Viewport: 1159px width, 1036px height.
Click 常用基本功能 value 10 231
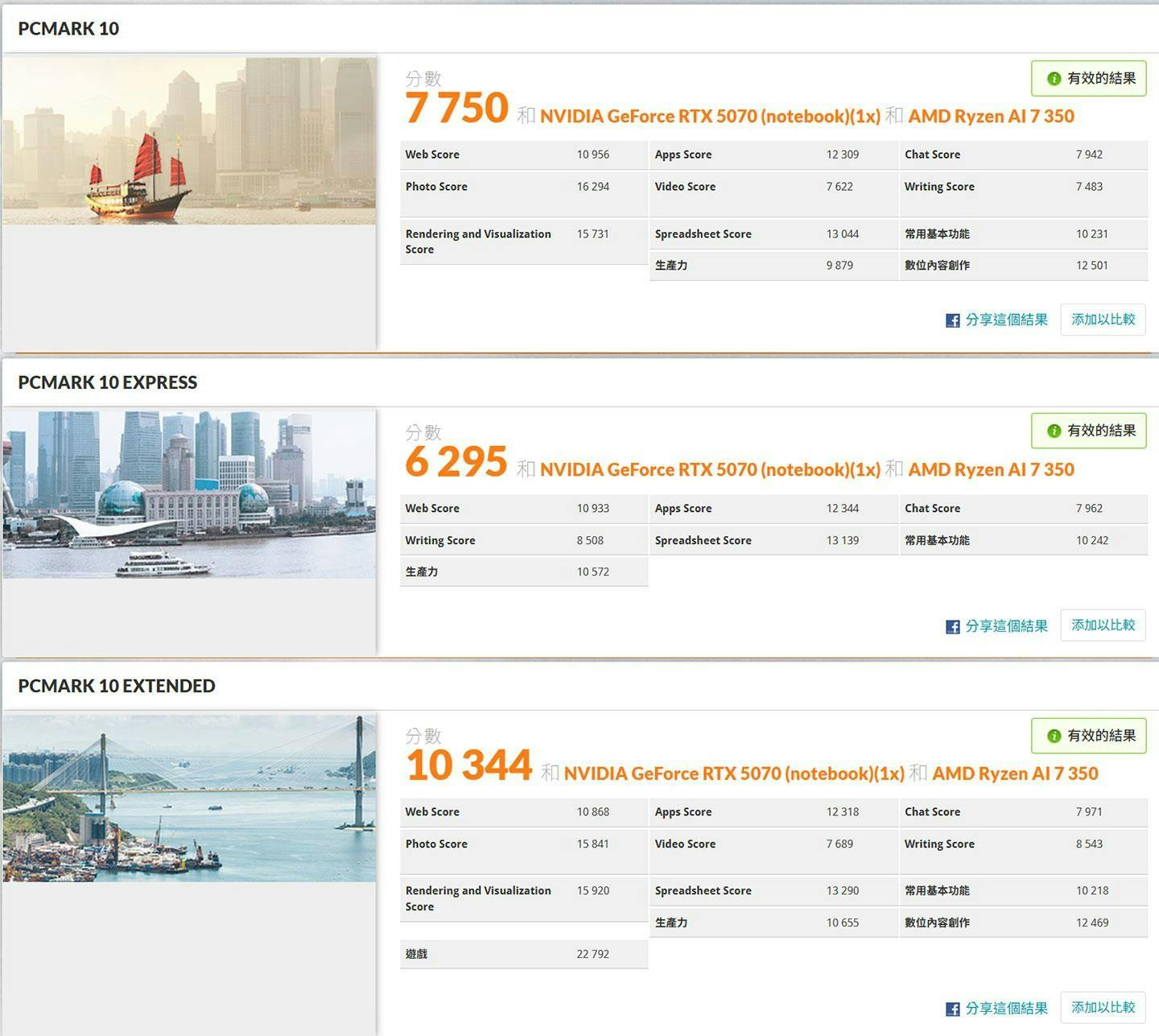tap(1092, 234)
